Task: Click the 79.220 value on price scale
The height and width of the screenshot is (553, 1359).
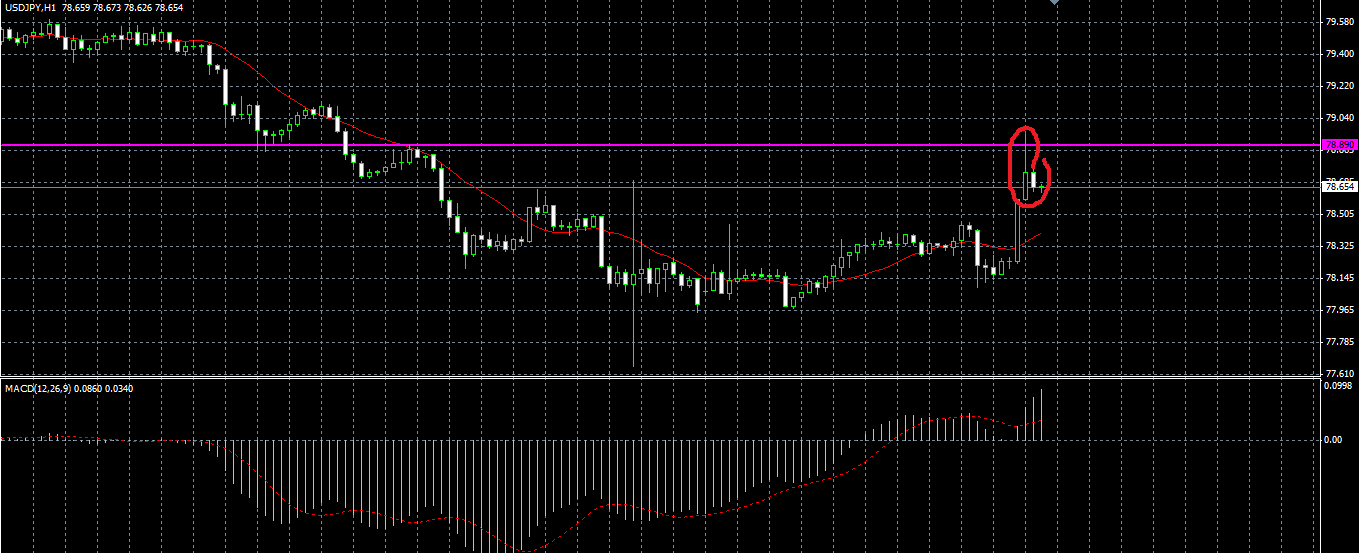Action: tap(1339, 86)
